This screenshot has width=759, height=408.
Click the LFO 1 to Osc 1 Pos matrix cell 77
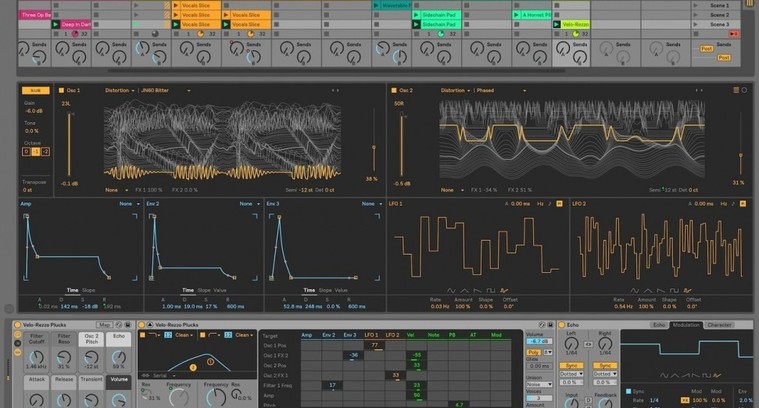[x=374, y=346]
